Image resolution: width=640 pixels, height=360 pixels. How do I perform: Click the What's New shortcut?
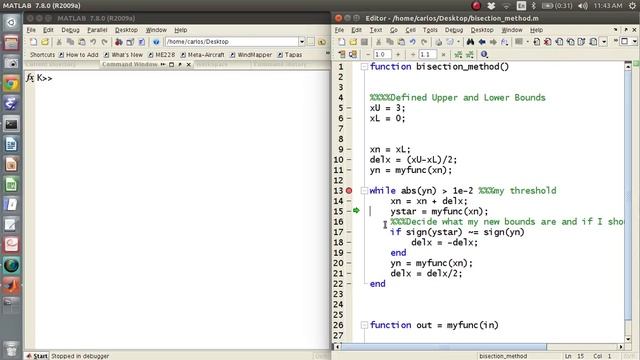pyautogui.click(x=123, y=54)
